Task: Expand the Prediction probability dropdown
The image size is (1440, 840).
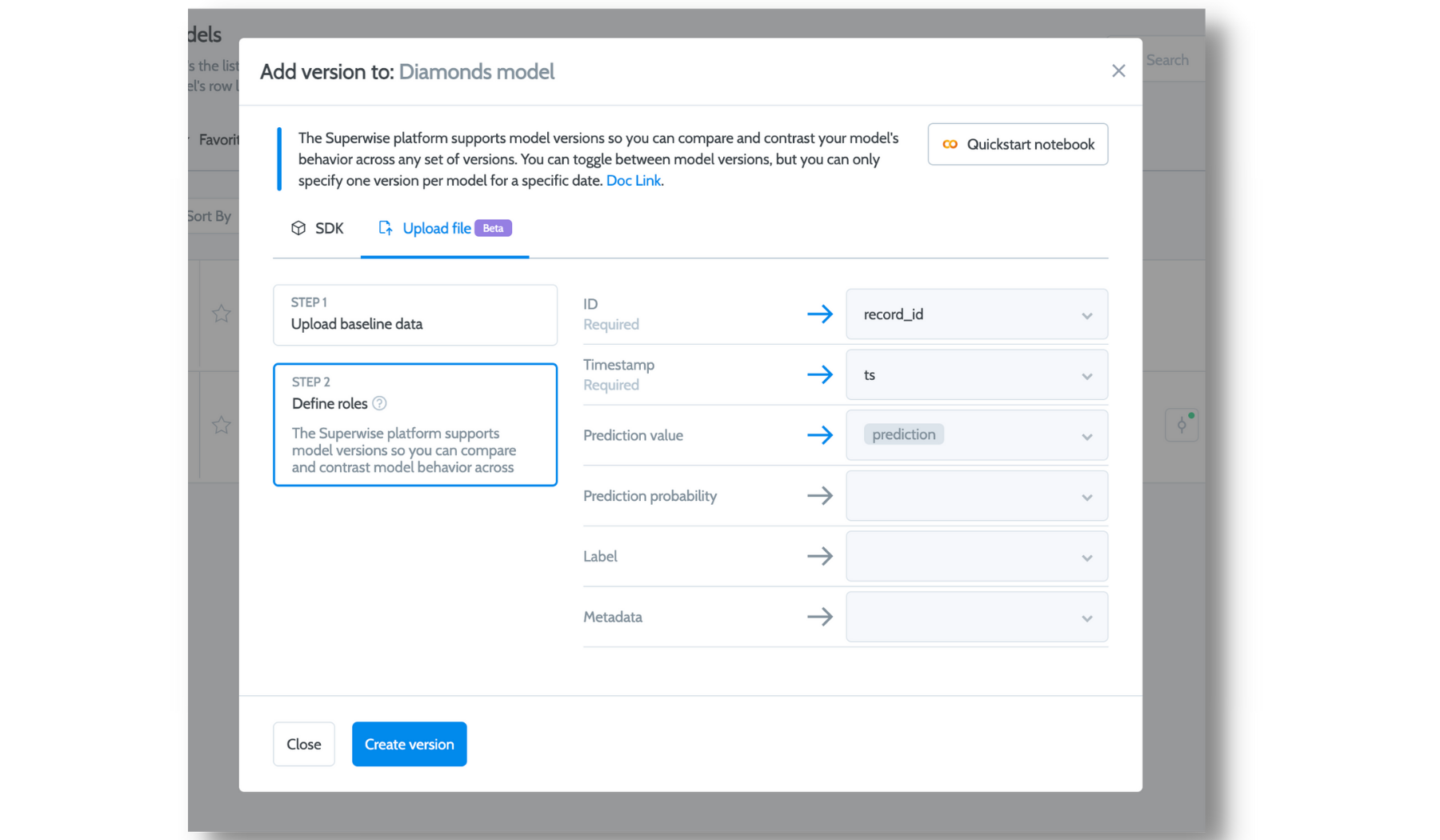Action: [977, 496]
